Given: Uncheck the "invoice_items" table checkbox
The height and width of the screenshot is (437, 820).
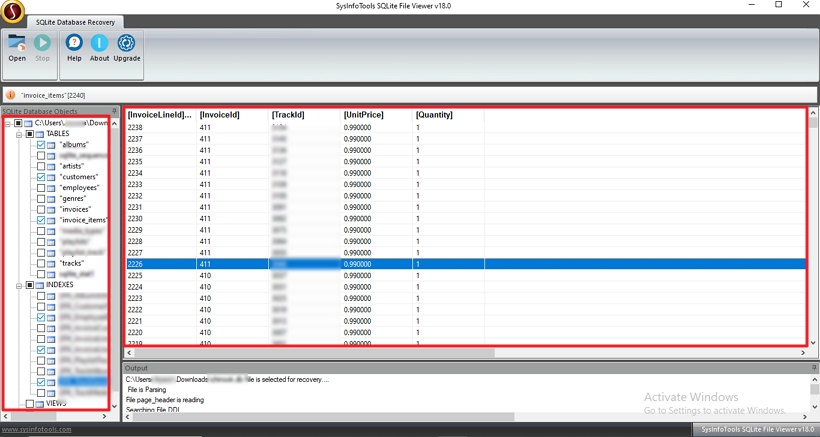Looking at the screenshot, I should [41, 220].
